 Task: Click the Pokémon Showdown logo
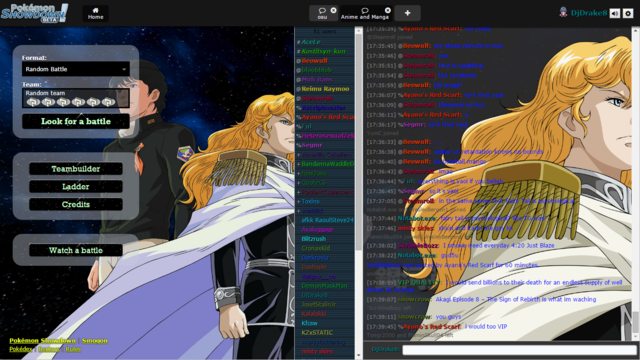[34, 13]
